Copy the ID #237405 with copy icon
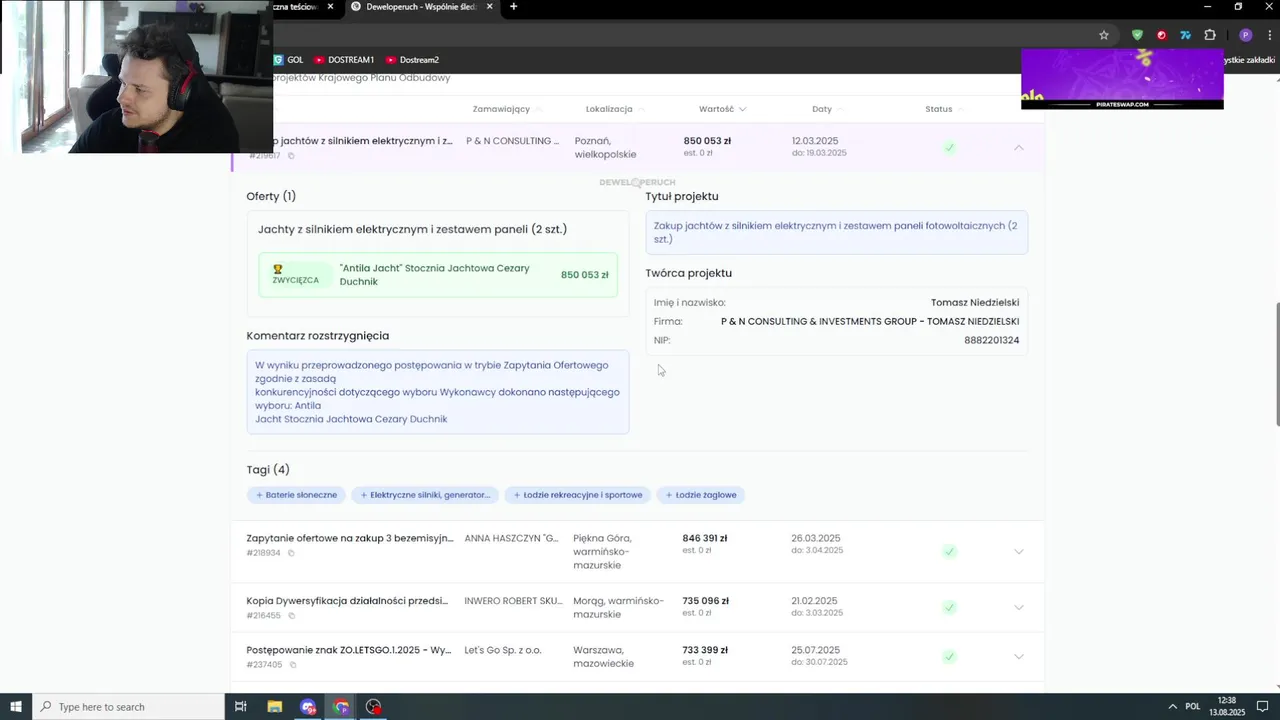 (x=293, y=664)
